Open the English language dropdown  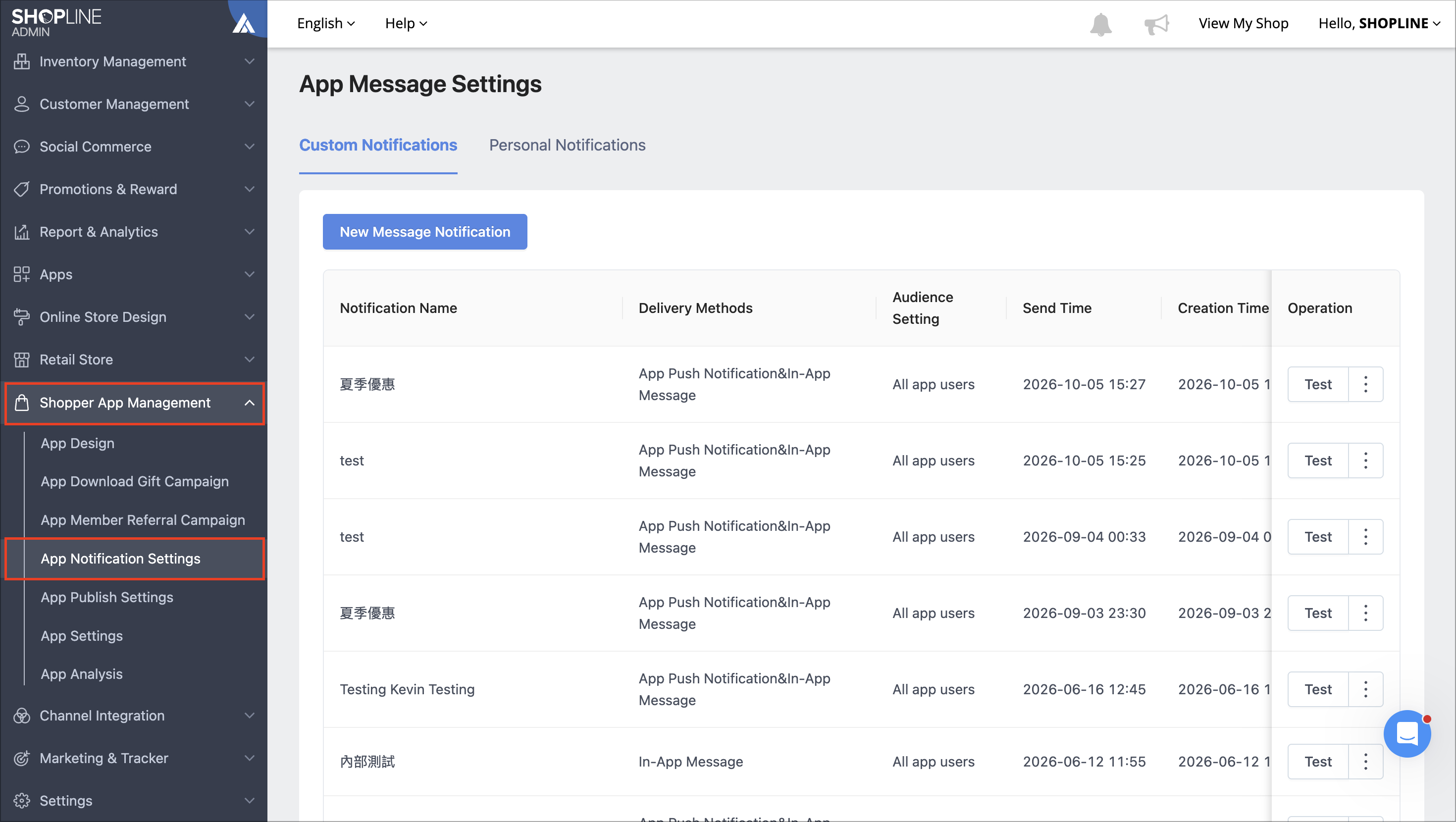(326, 23)
